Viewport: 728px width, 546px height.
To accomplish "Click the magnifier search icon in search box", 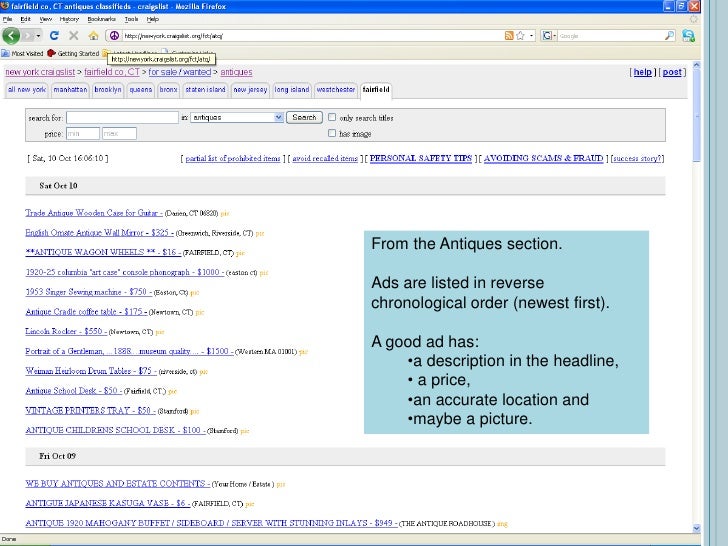I will (x=669, y=36).
